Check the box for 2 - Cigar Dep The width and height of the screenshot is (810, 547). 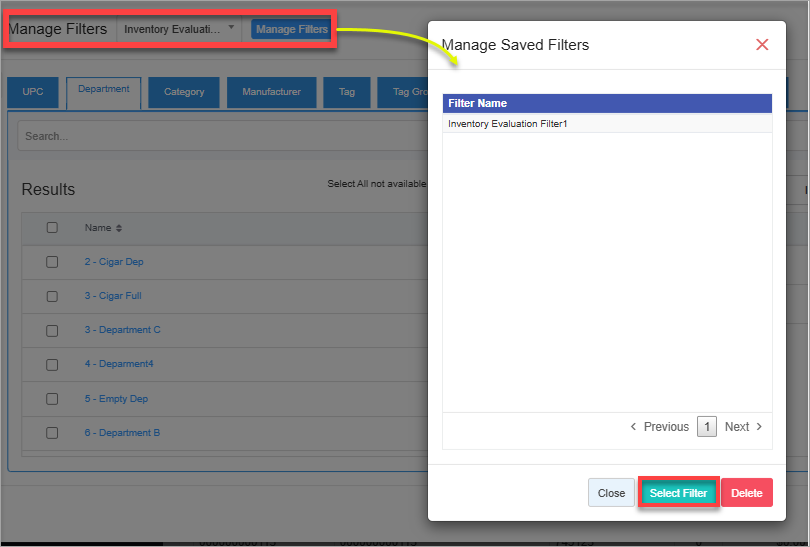[52, 262]
